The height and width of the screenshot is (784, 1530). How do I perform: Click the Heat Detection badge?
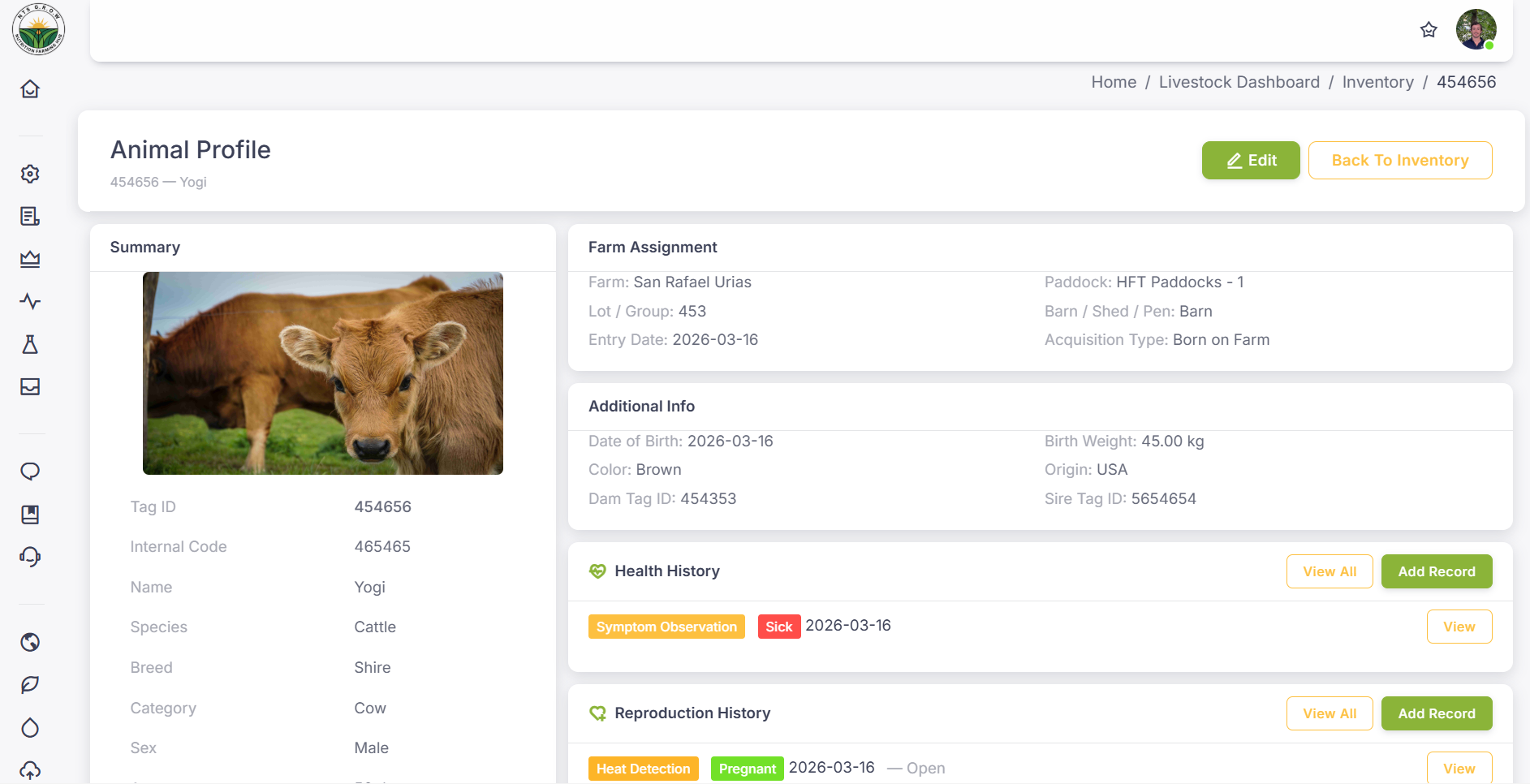[643, 769]
